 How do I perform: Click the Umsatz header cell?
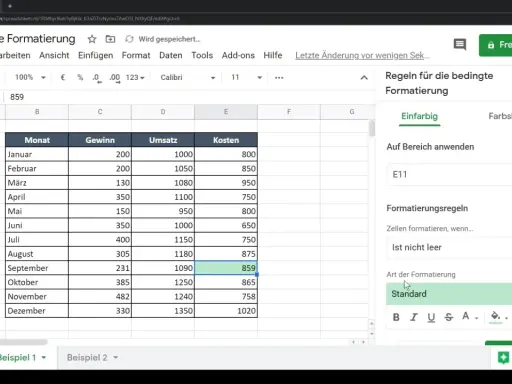(x=163, y=140)
